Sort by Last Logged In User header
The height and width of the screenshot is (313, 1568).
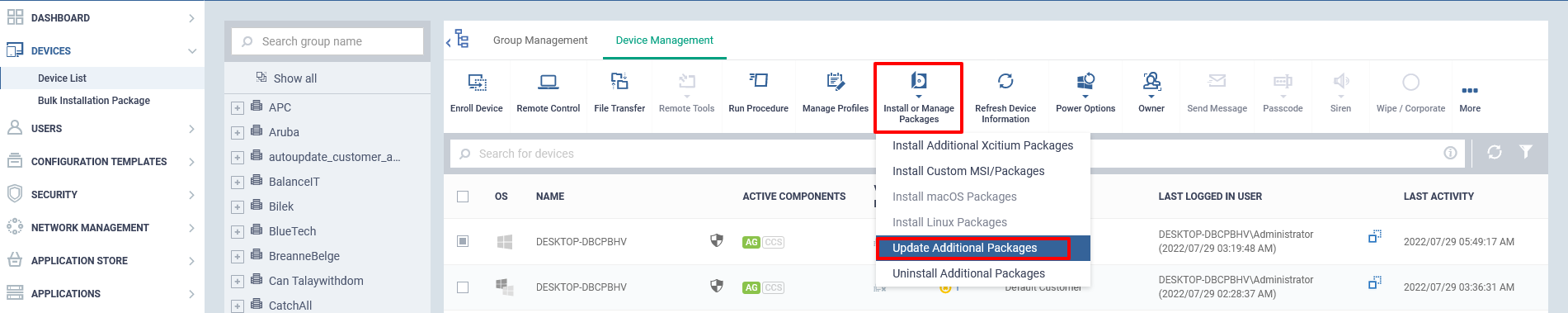click(1210, 197)
